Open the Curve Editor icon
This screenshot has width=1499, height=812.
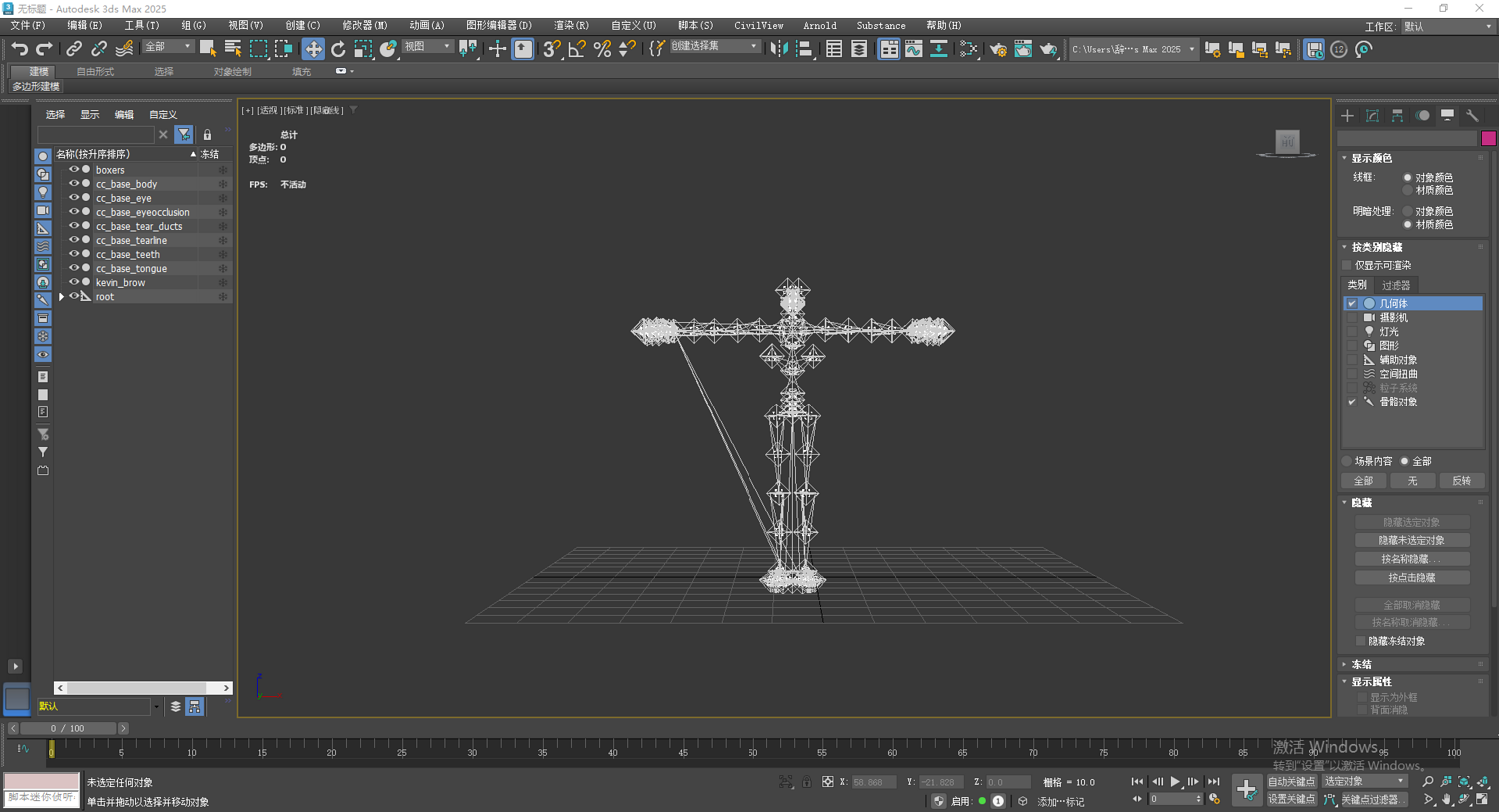pyautogui.click(x=914, y=49)
